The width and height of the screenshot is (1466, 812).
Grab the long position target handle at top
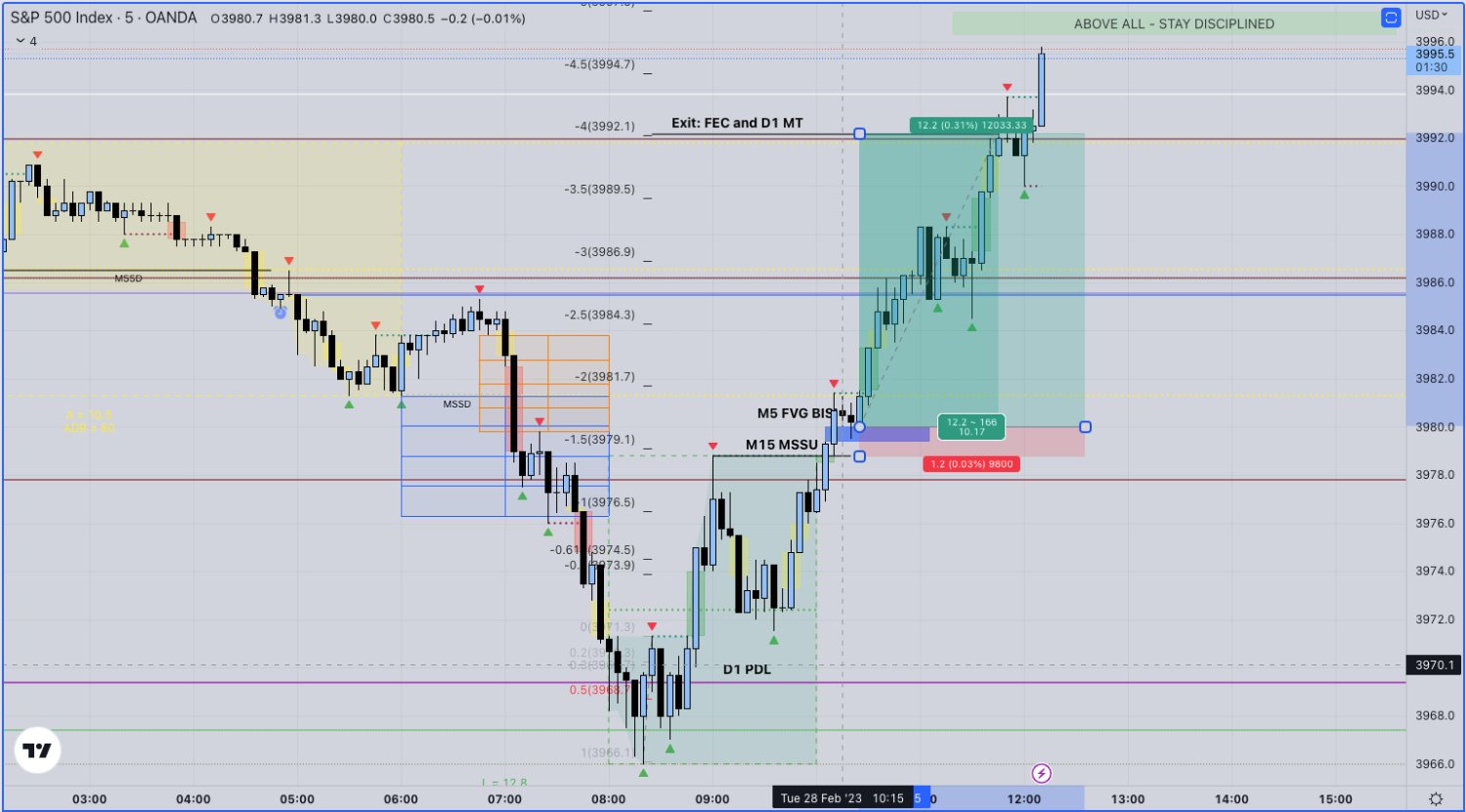[x=859, y=134]
